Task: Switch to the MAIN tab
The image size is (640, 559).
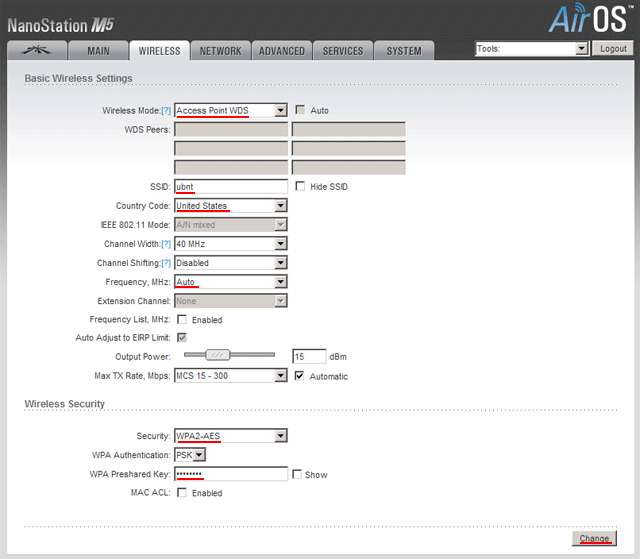Action: pos(98,51)
